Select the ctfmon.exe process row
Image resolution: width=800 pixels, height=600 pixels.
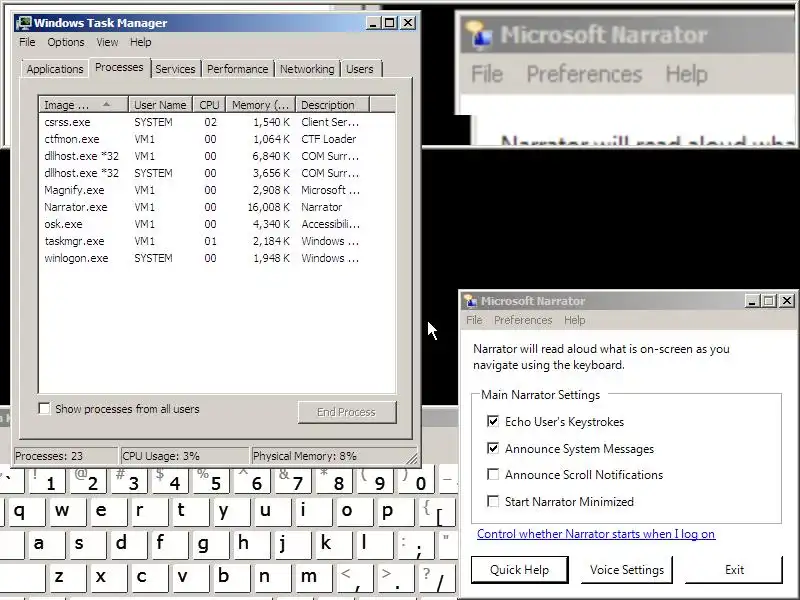217,139
